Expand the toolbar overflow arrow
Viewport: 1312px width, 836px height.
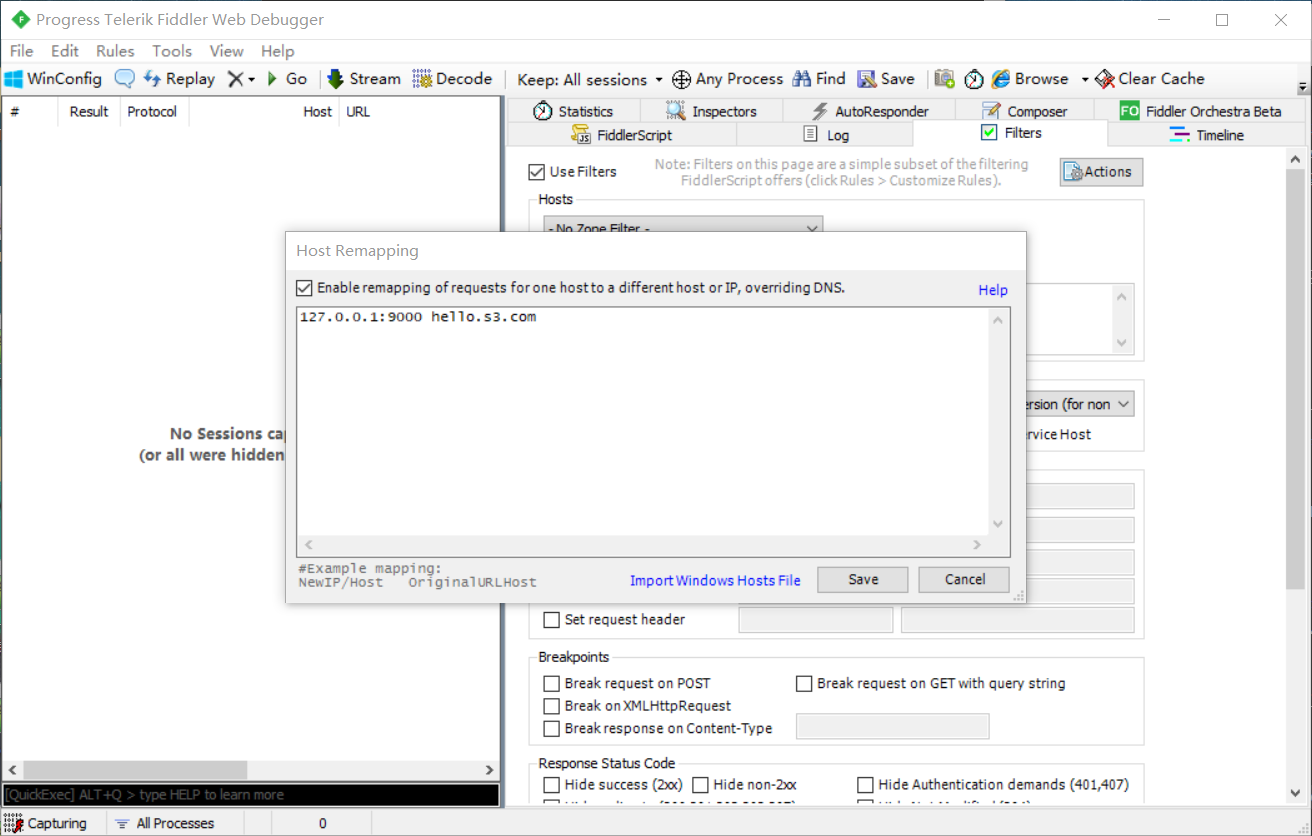[1303, 87]
